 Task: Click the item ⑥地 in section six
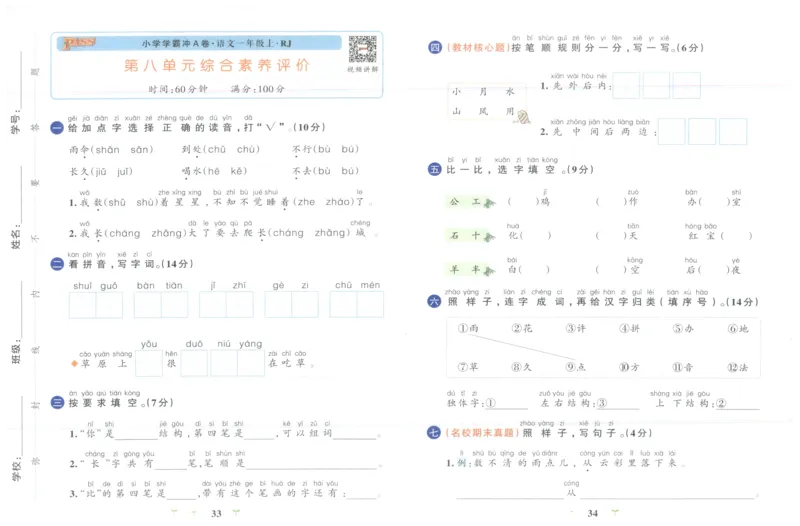pyautogui.click(x=738, y=328)
